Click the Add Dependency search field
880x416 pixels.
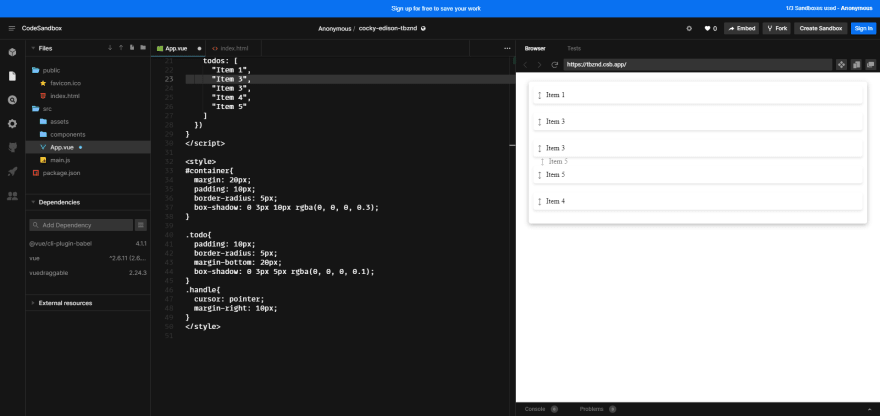tap(81, 225)
